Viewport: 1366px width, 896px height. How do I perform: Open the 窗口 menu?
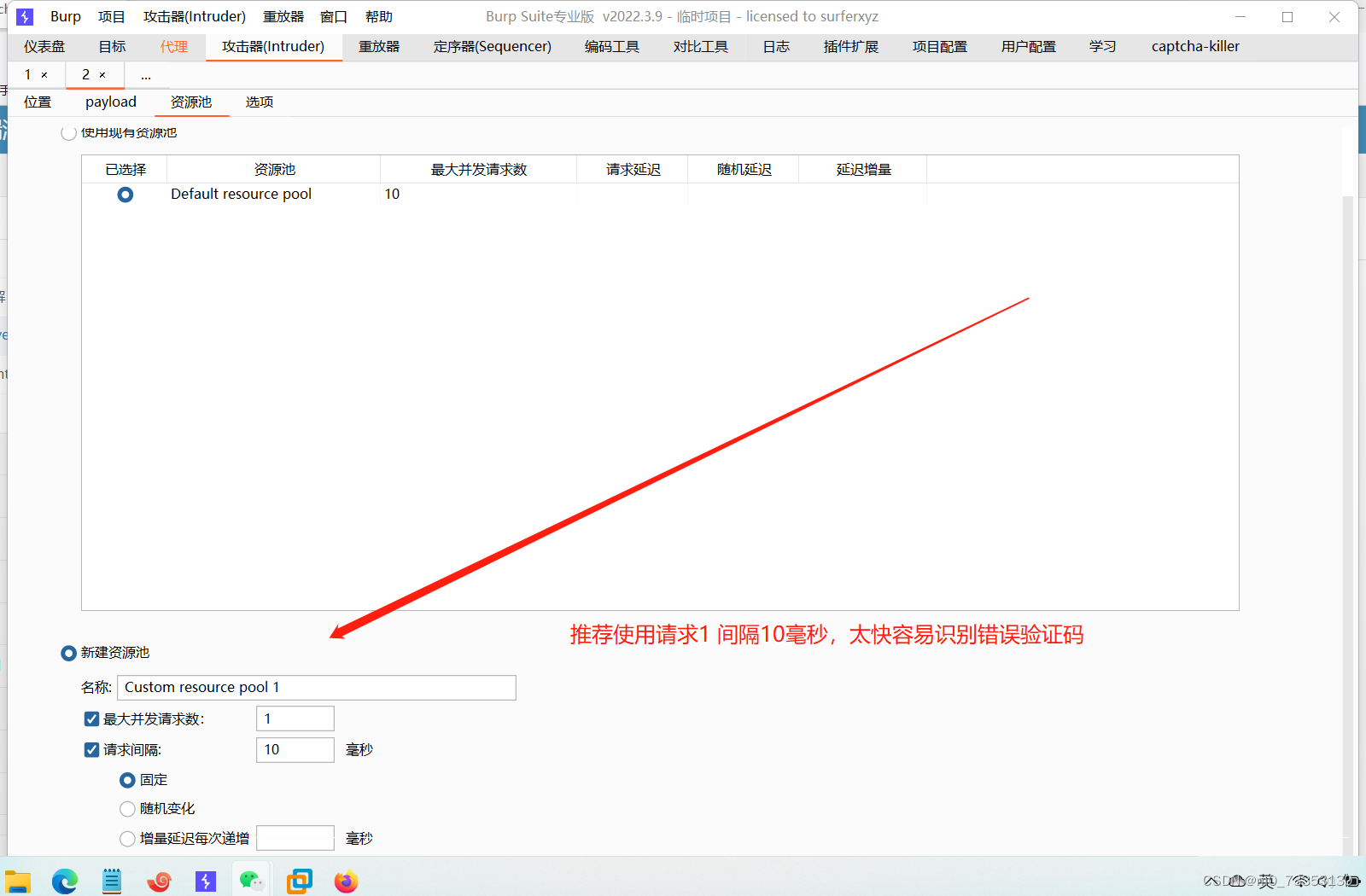334,17
